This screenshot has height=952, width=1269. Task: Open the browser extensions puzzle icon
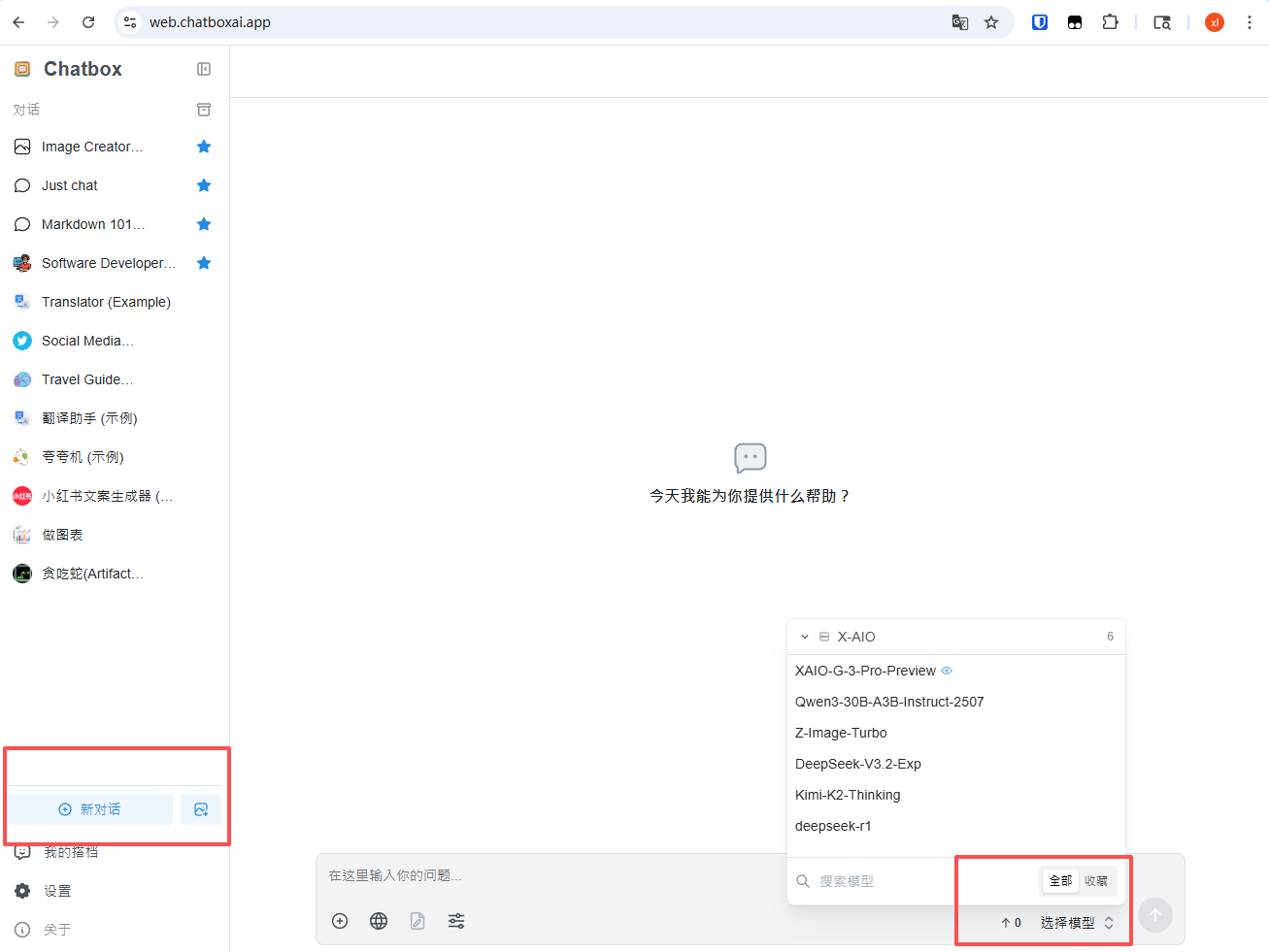tap(1110, 22)
